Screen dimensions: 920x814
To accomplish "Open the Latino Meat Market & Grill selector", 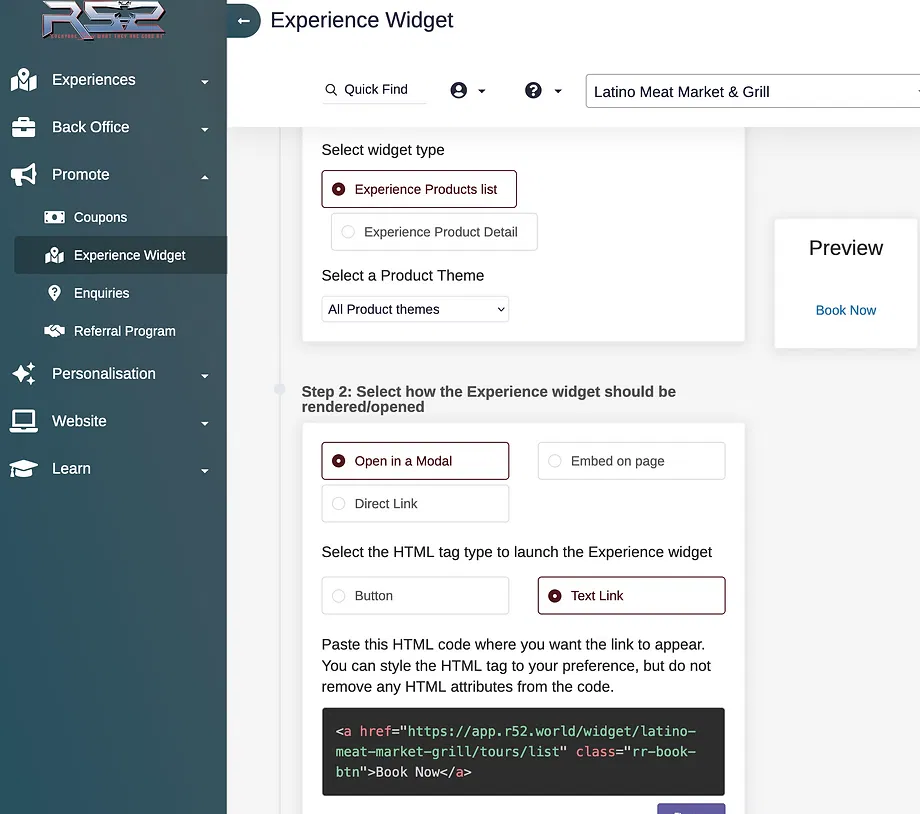I will click(750, 92).
